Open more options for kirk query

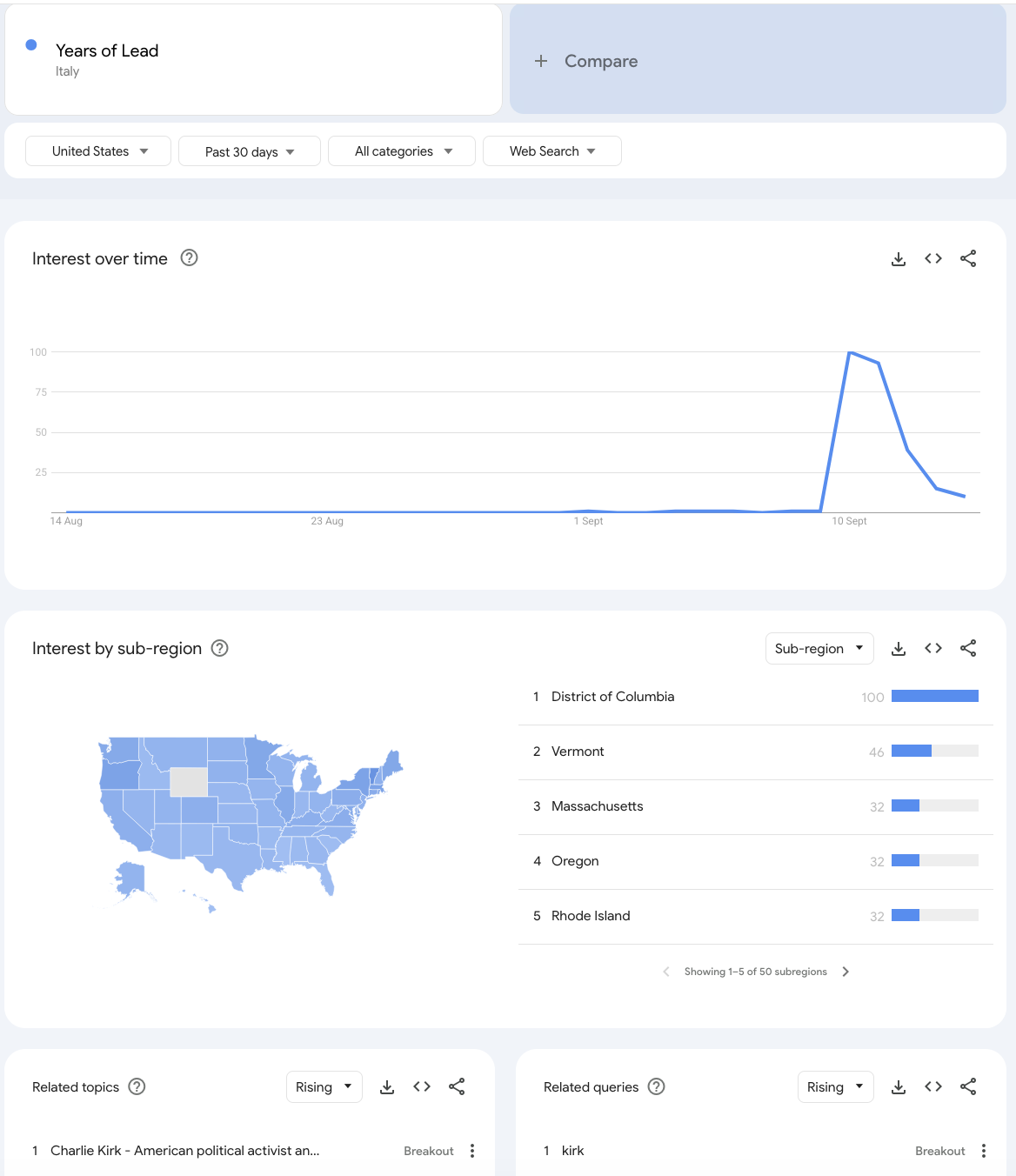[x=984, y=1151]
